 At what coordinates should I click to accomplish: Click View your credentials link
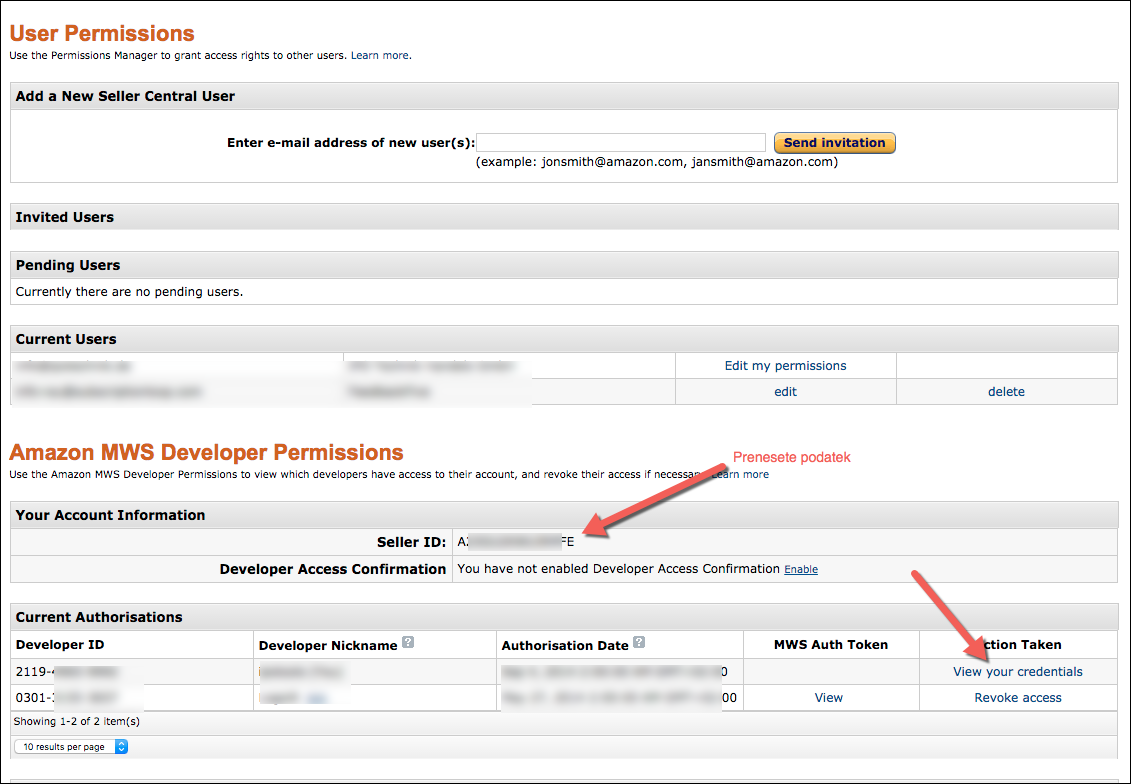point(1018,671)
